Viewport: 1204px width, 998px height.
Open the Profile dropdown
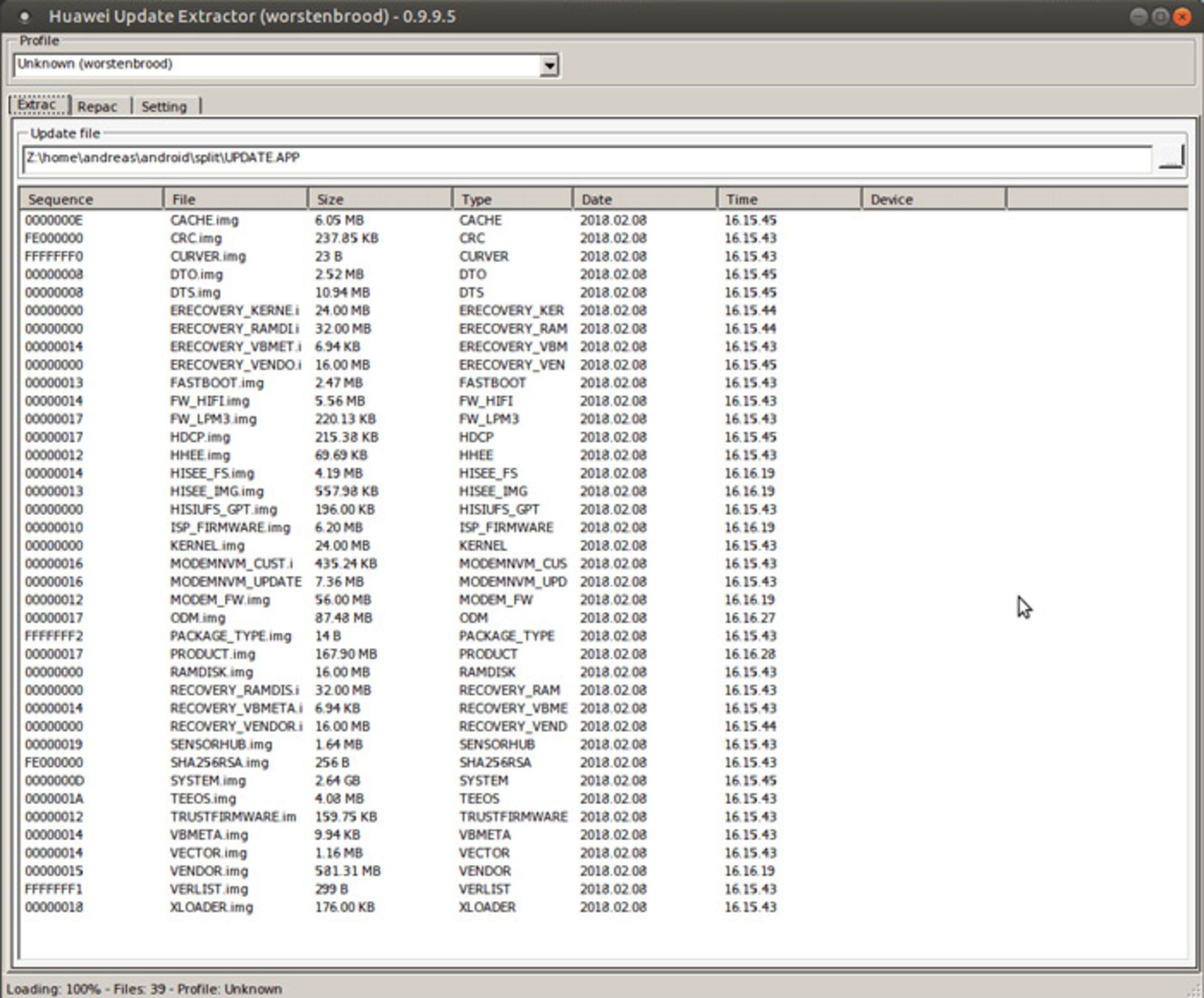[x=282, y=65]
